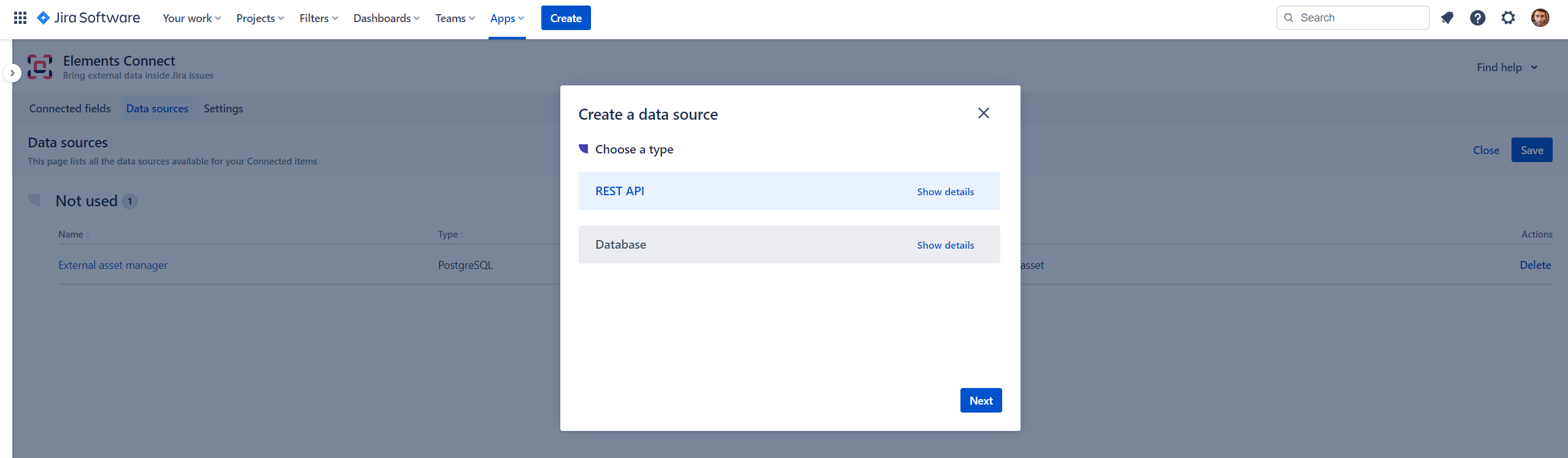Click into the Search field
This screenshot has width=1568, height=458.
[x=1359, y=18]
